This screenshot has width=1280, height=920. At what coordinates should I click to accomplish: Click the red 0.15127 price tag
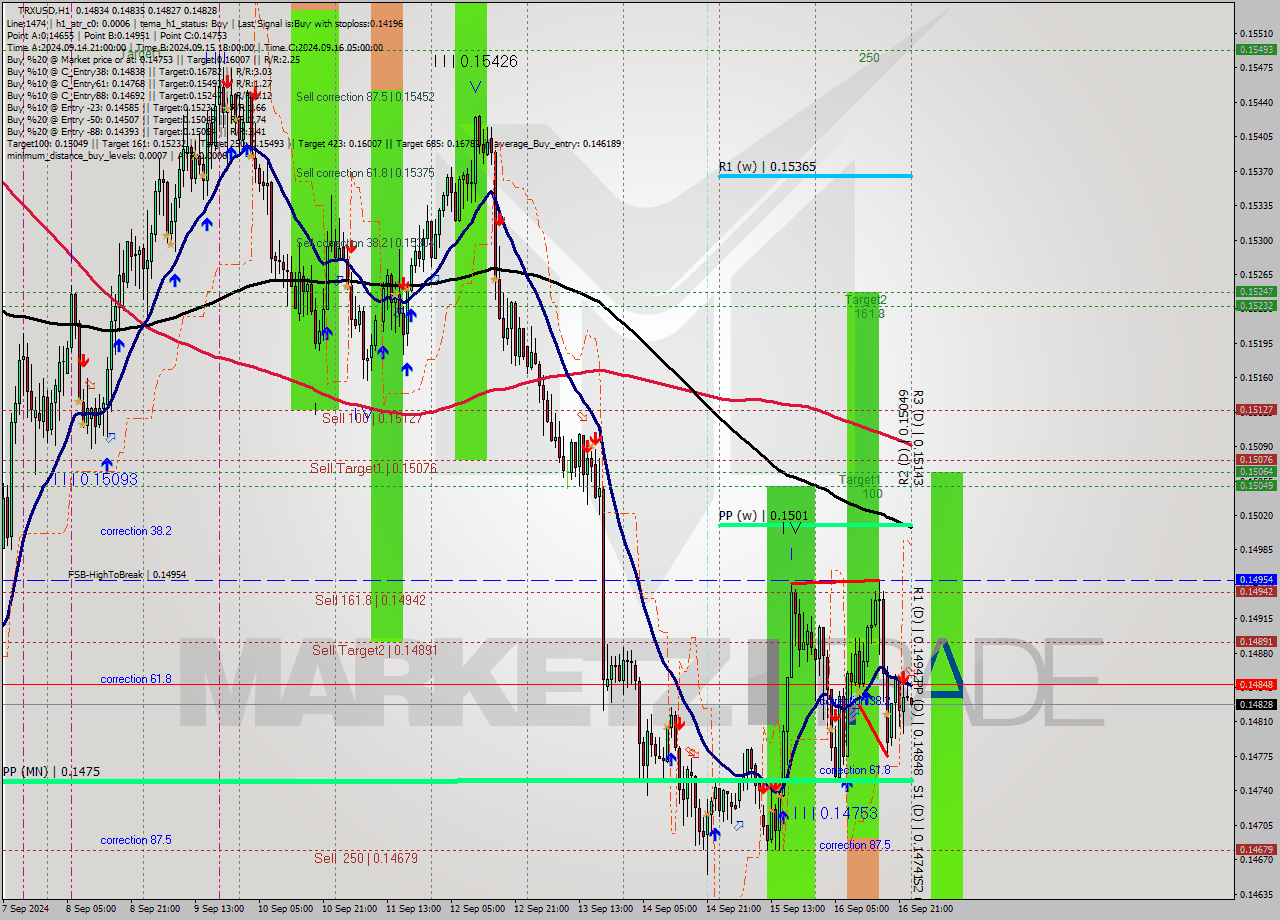1256,409
